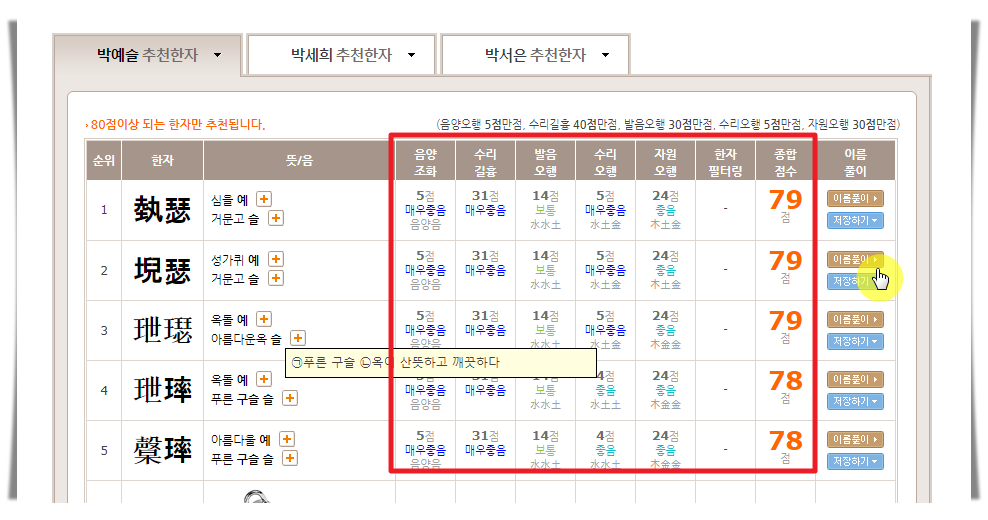988x520 pixels.
Task: Click the 푸른 구슬 tooltip text
Action: 396,362
